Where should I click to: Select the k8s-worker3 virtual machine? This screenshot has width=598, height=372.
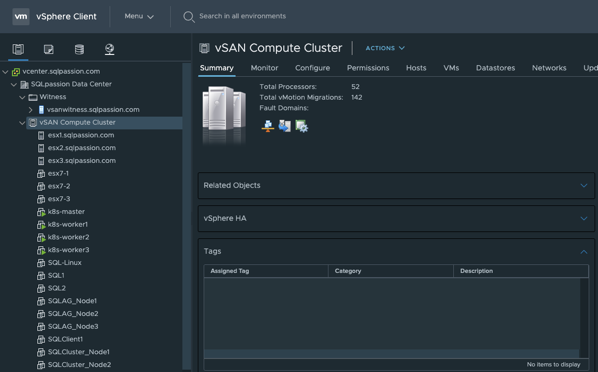pyautogui.click(x=68, y=250)
